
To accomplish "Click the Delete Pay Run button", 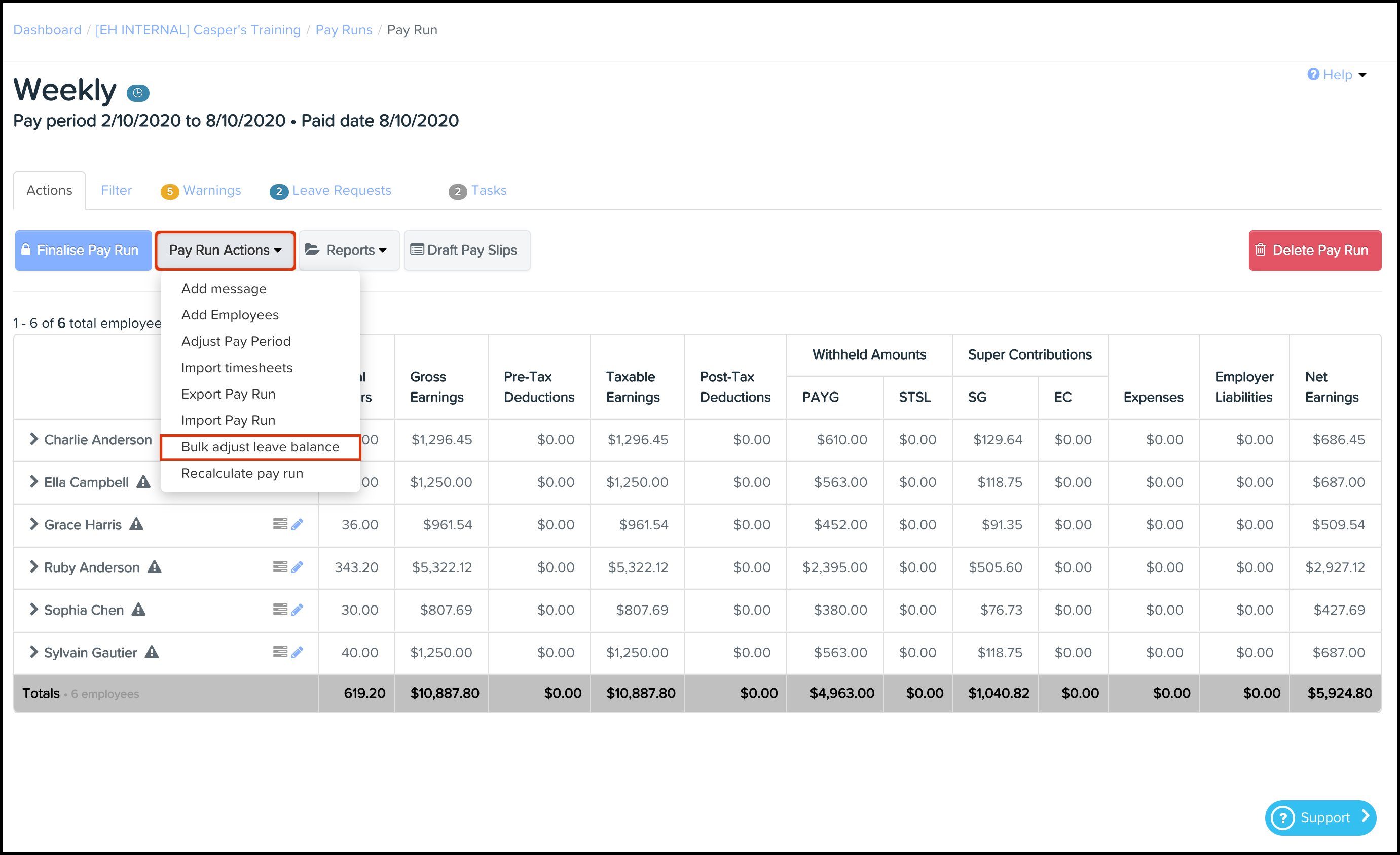I will (1314, 250).
